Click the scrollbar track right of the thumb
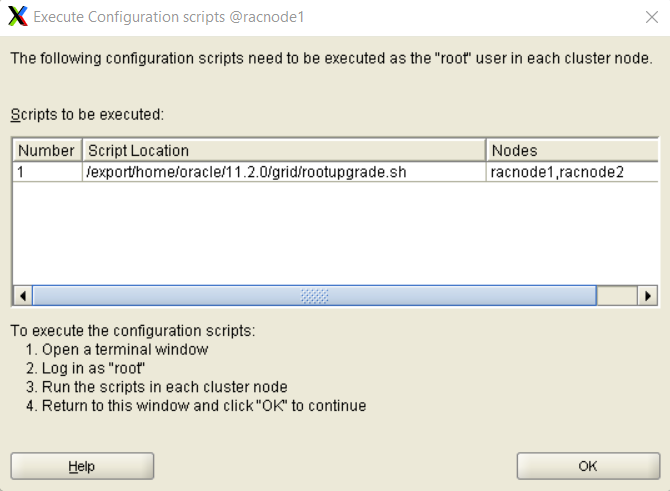Screen dimensions: 670x491 617,296
